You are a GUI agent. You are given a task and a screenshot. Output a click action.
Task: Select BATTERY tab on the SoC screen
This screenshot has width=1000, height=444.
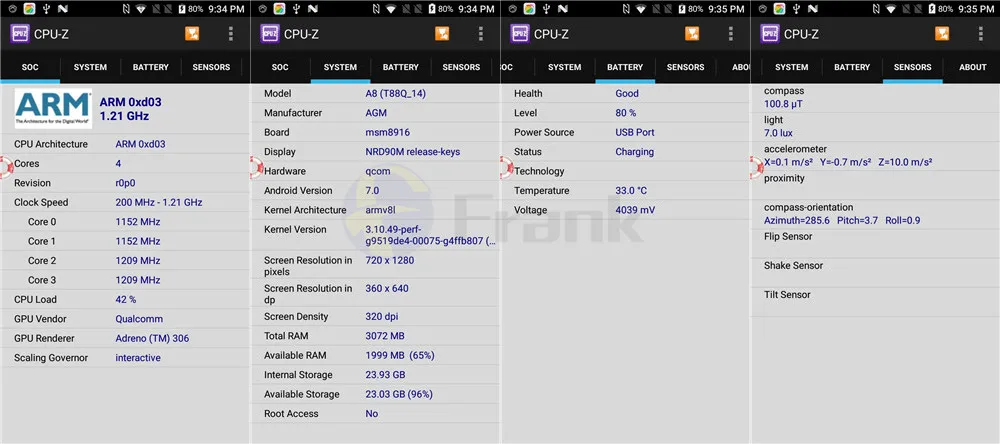tap(151, 67)
